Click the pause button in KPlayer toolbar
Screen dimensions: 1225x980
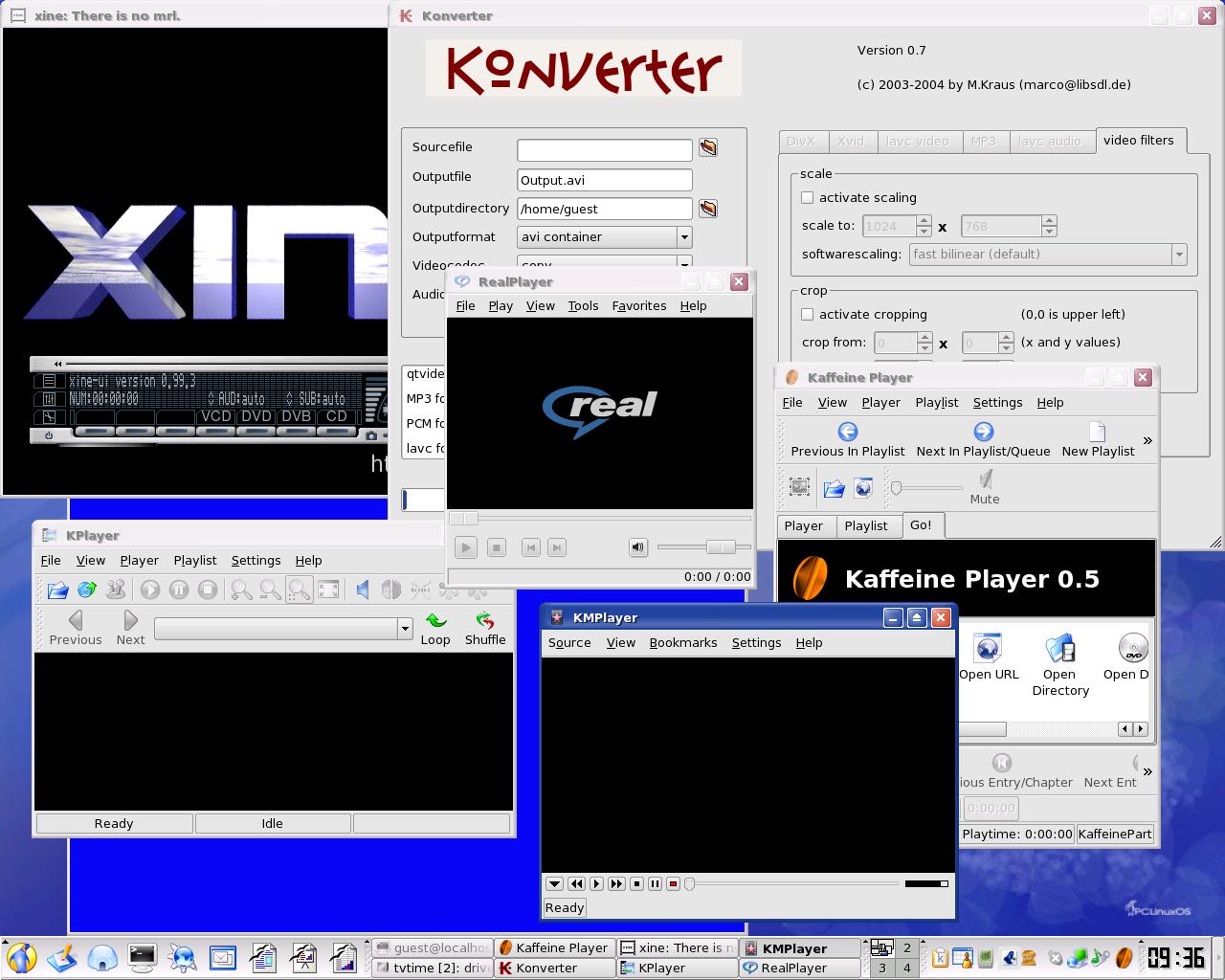tap(179, 590)
